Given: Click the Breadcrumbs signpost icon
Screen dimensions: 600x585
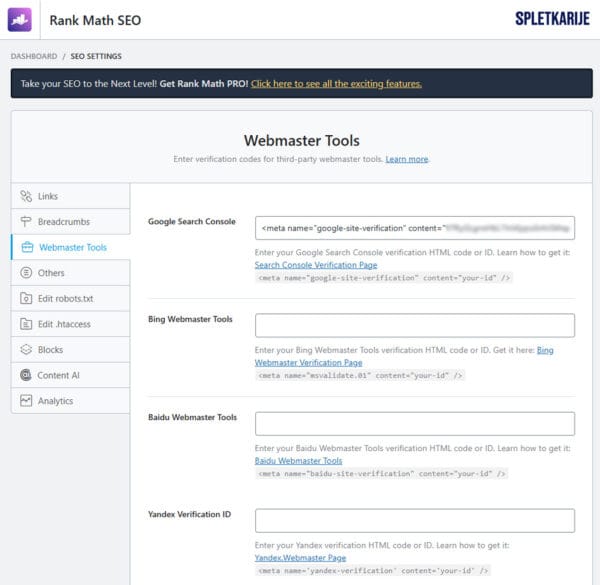Looking at the screenshot, I should click(26, 222).
